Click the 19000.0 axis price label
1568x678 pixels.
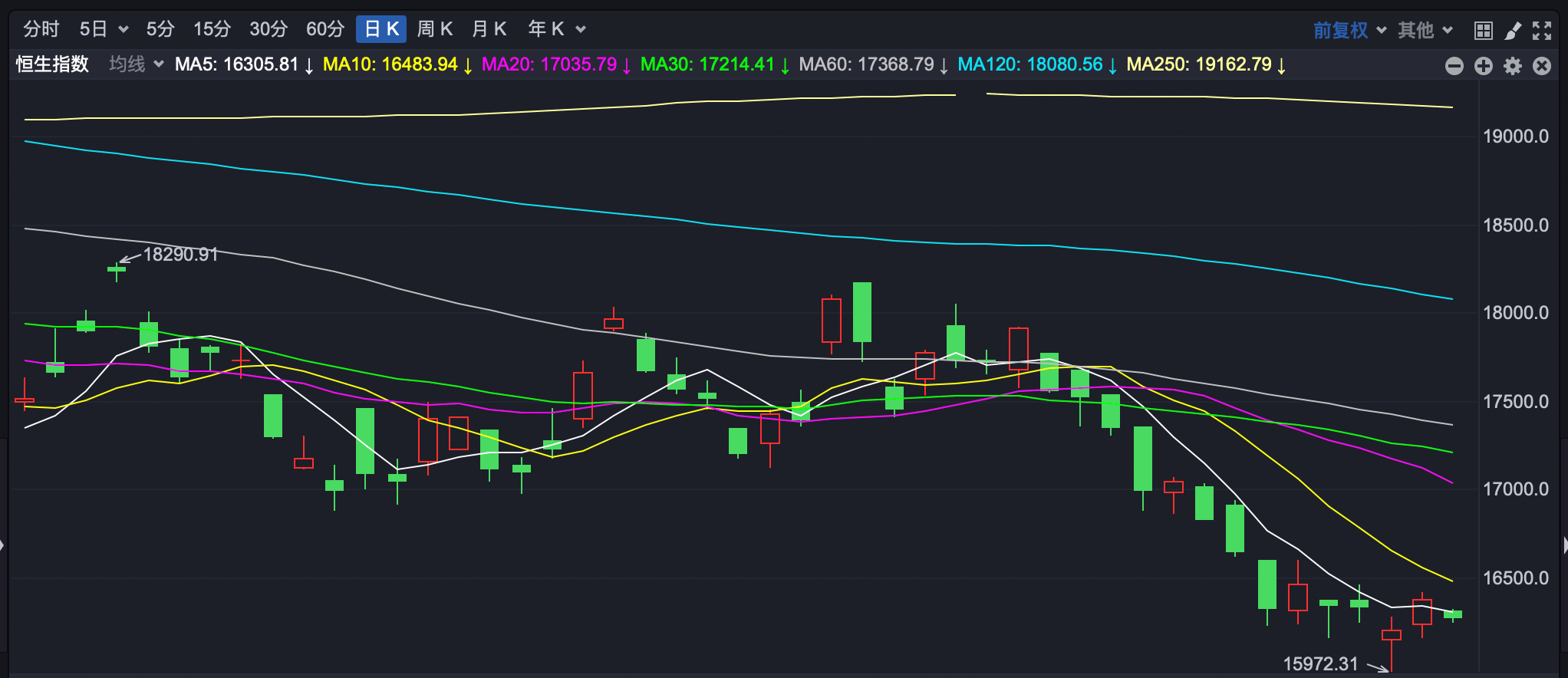[x=1516, y=137]
